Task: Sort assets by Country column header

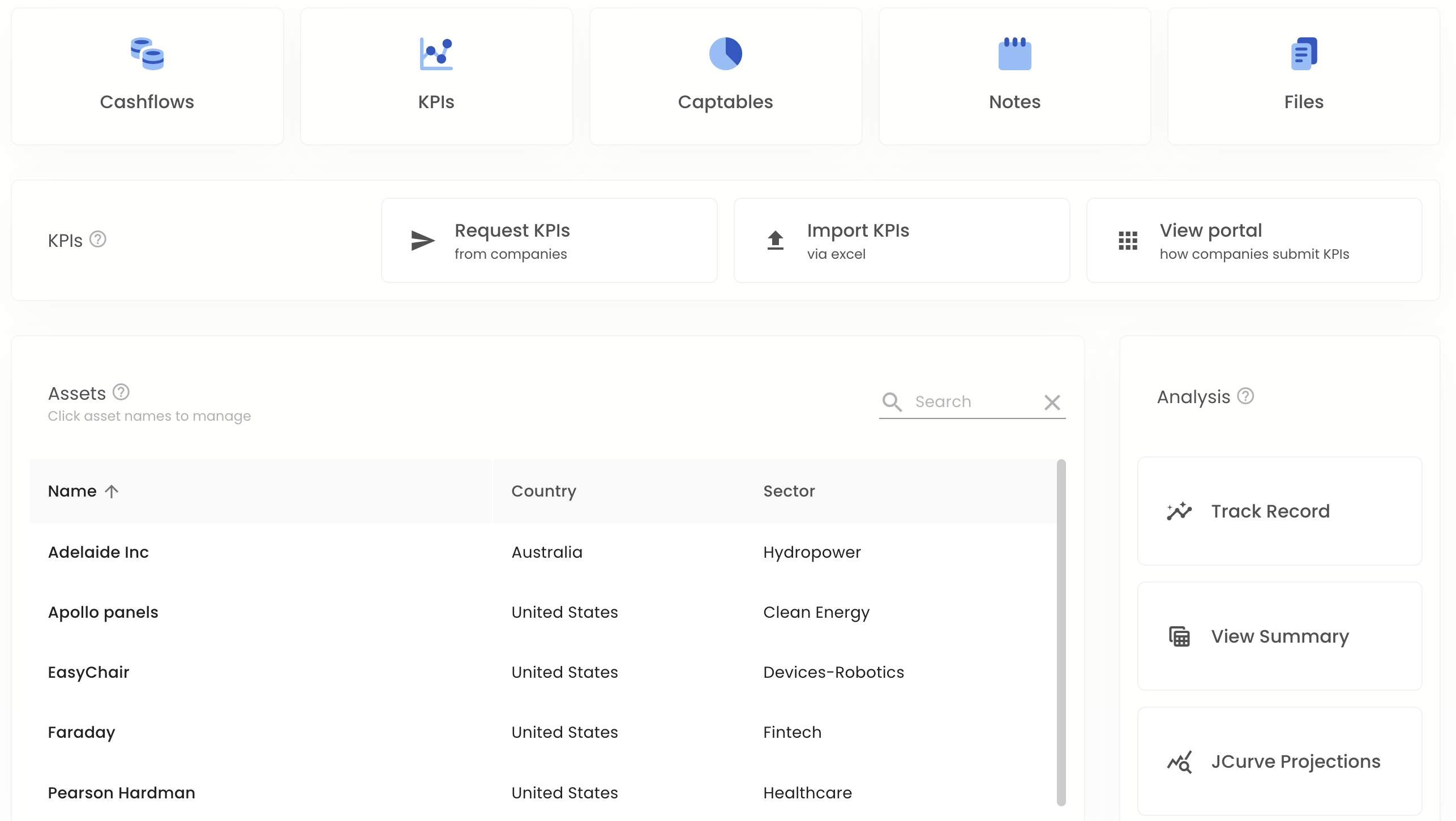Action: pyautogui.click(x=543, y=491)
